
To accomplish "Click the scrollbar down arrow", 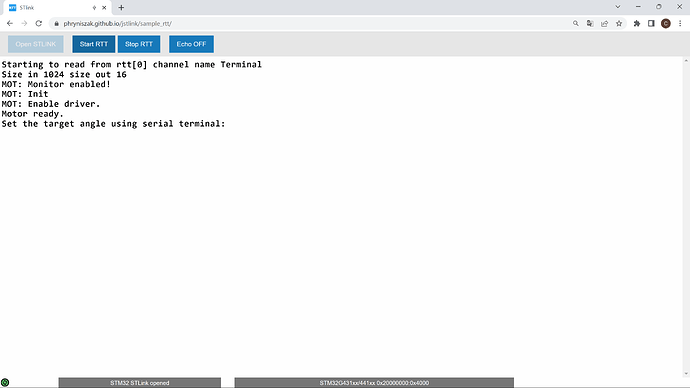I will click(x=686, y=373).
